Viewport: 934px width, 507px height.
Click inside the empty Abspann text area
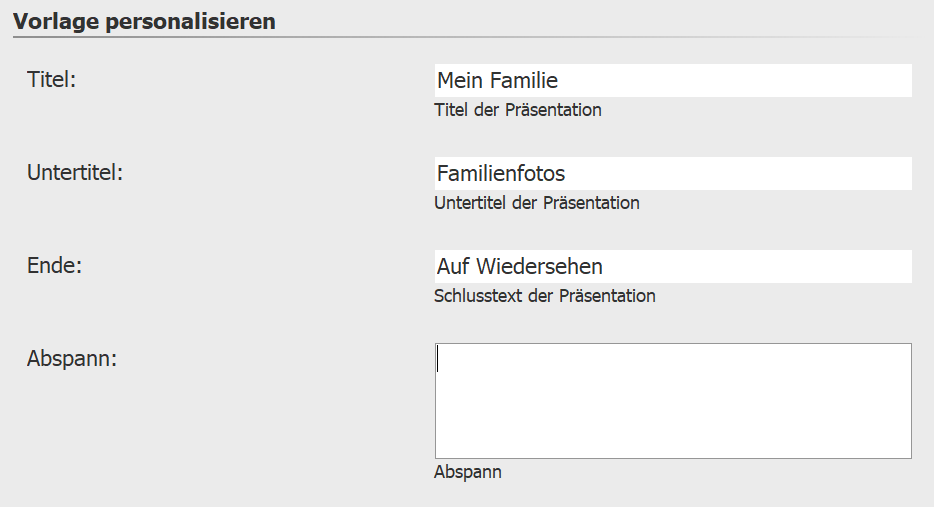[672, 401]
